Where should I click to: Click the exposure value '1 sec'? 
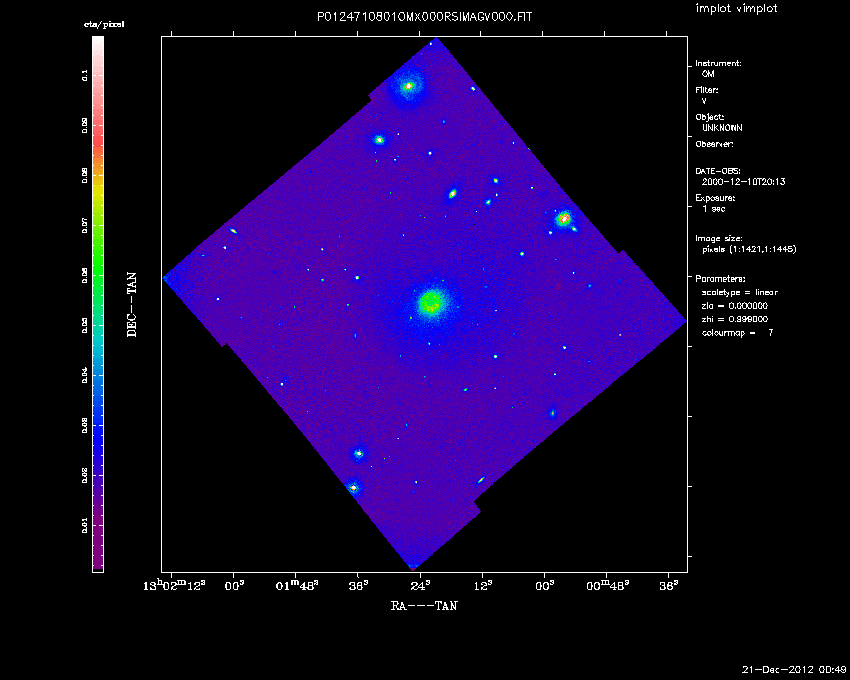click(713, 209)
